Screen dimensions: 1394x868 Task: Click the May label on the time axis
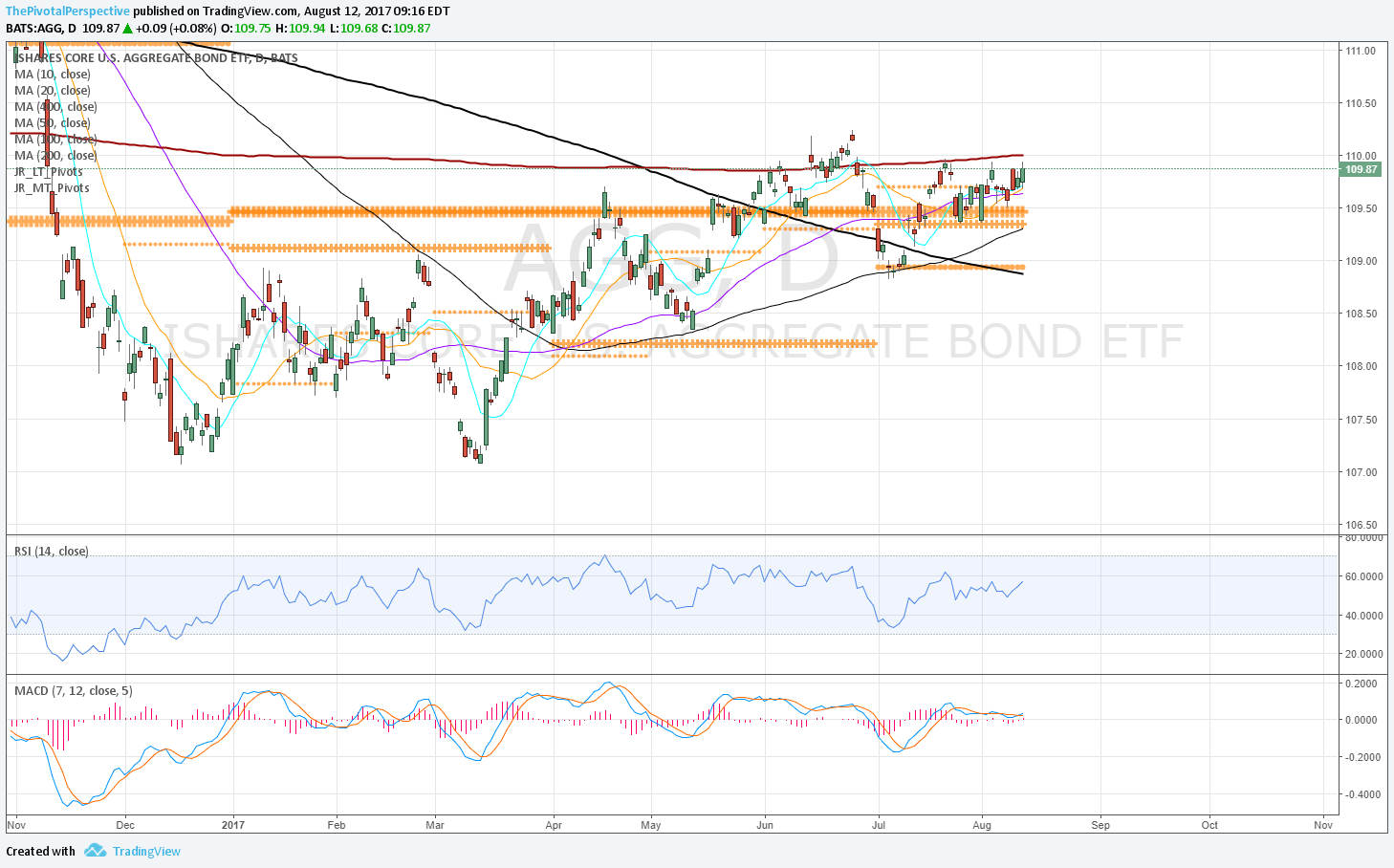[x=651, y=825]
